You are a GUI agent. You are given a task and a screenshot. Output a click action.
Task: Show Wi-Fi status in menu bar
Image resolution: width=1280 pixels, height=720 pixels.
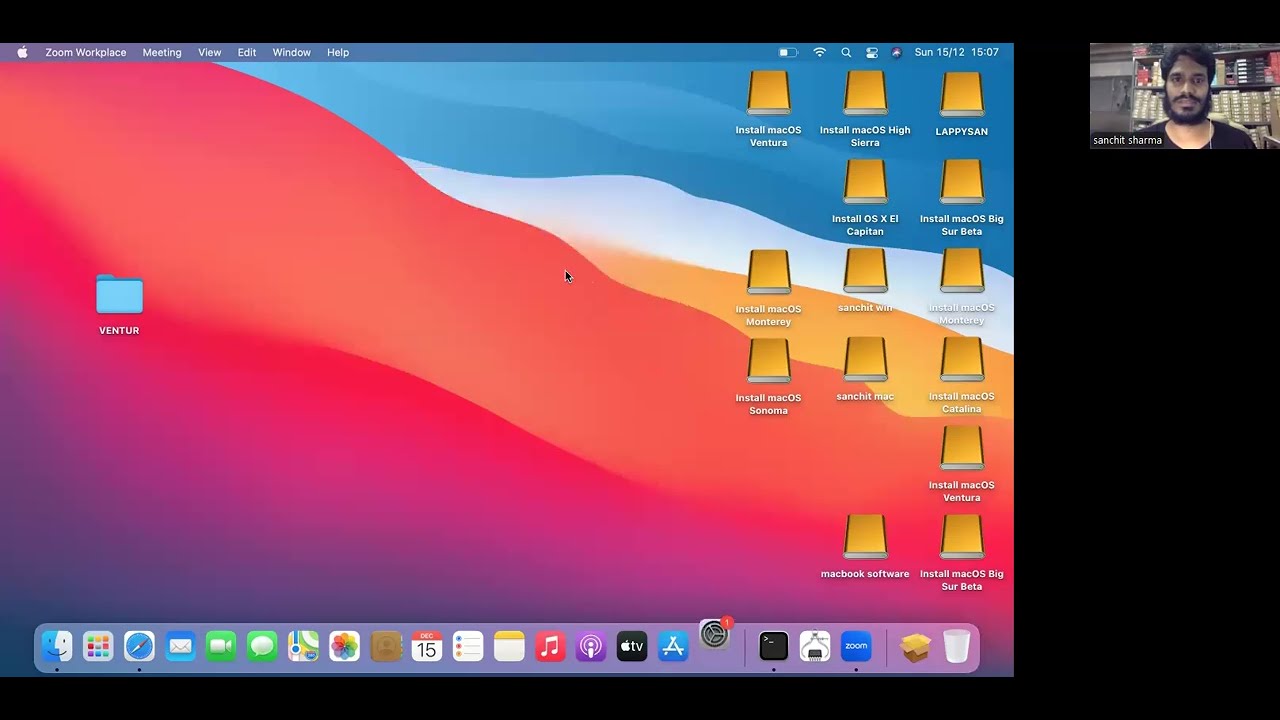[x=820, y=52]
